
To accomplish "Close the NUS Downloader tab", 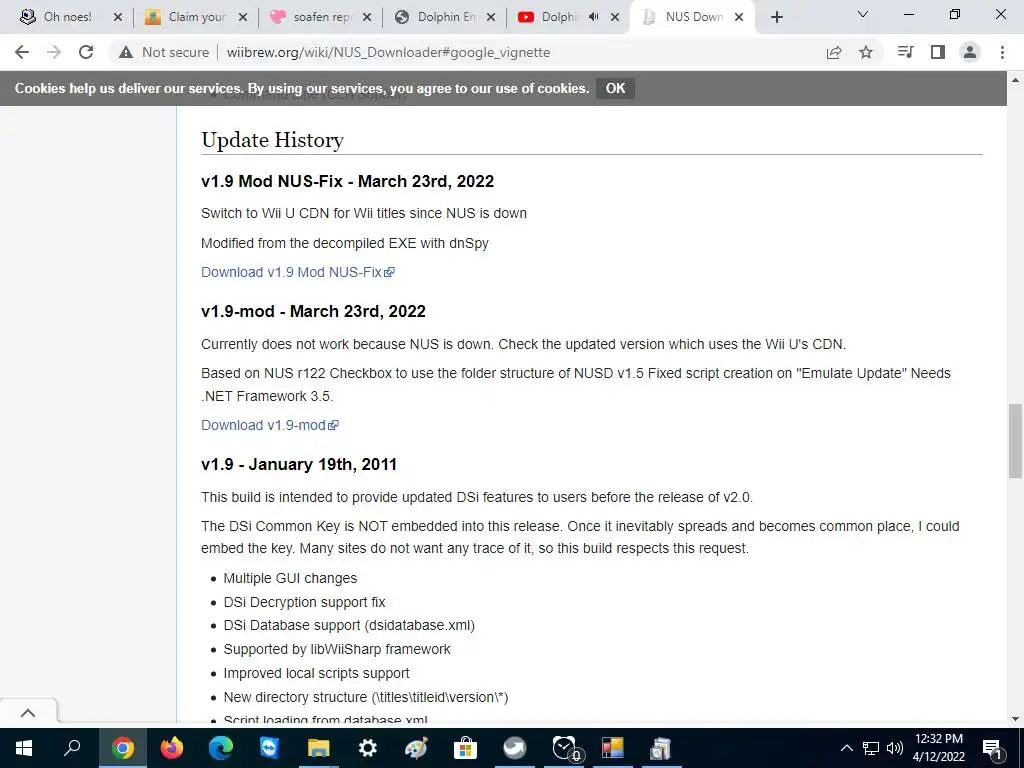I will (739, 18).
